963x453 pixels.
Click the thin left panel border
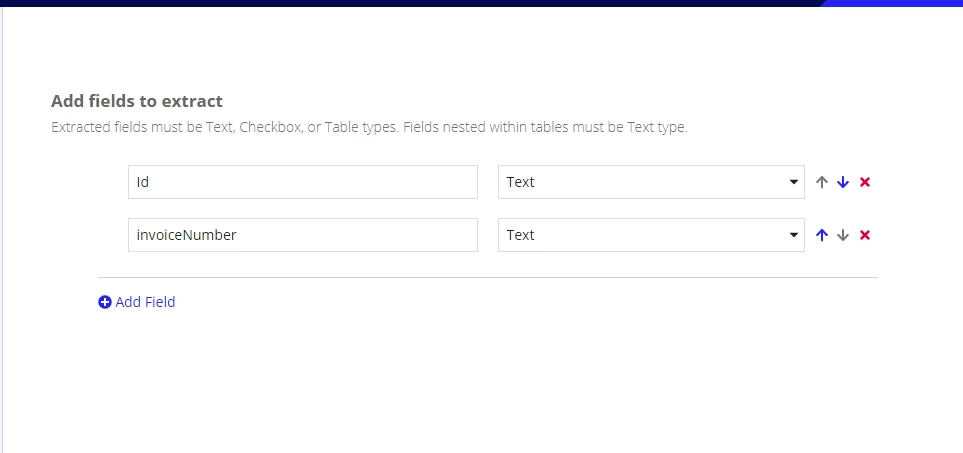2,230
